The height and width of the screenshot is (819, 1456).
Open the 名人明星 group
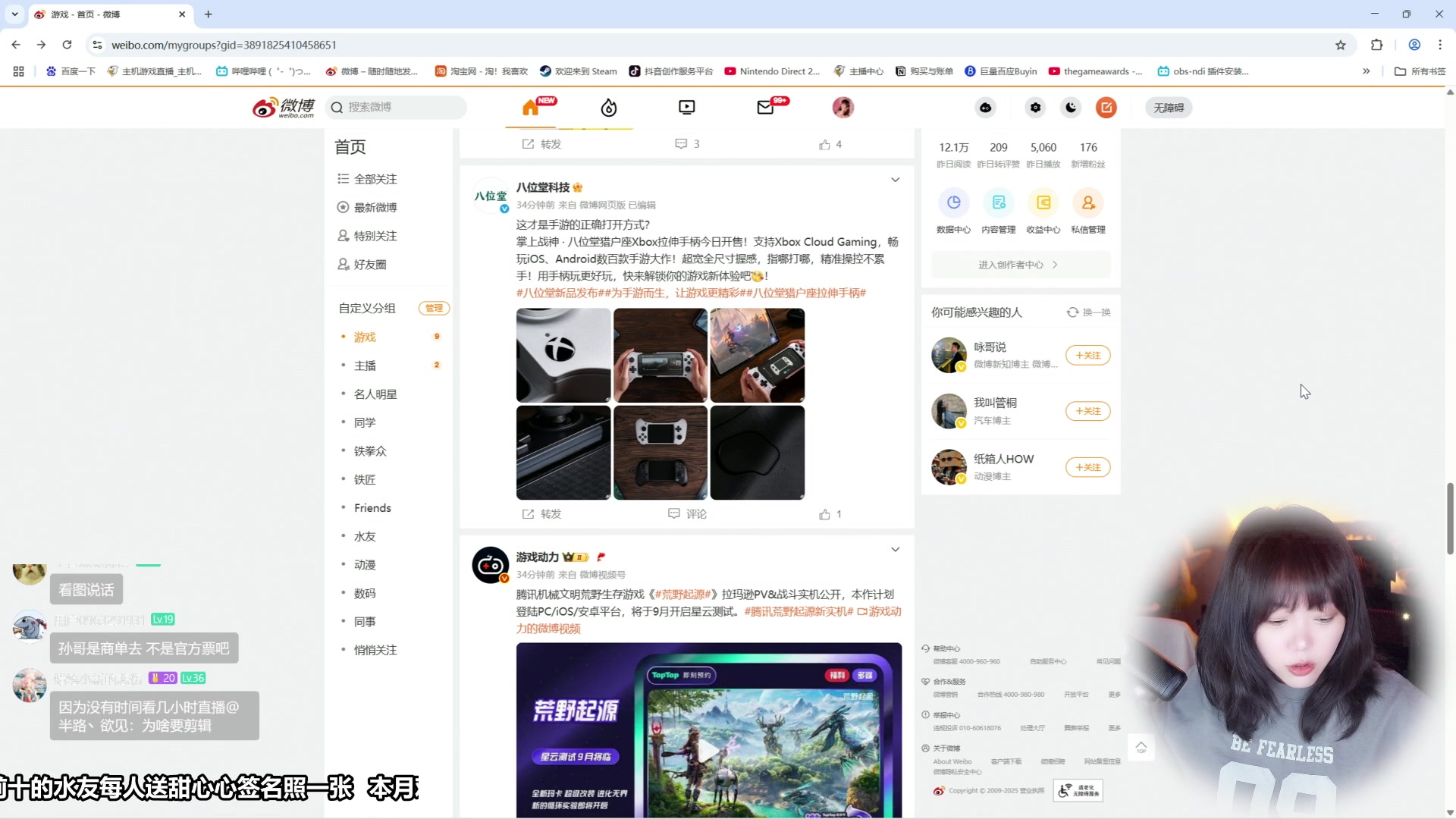click(x=375, y=394)
